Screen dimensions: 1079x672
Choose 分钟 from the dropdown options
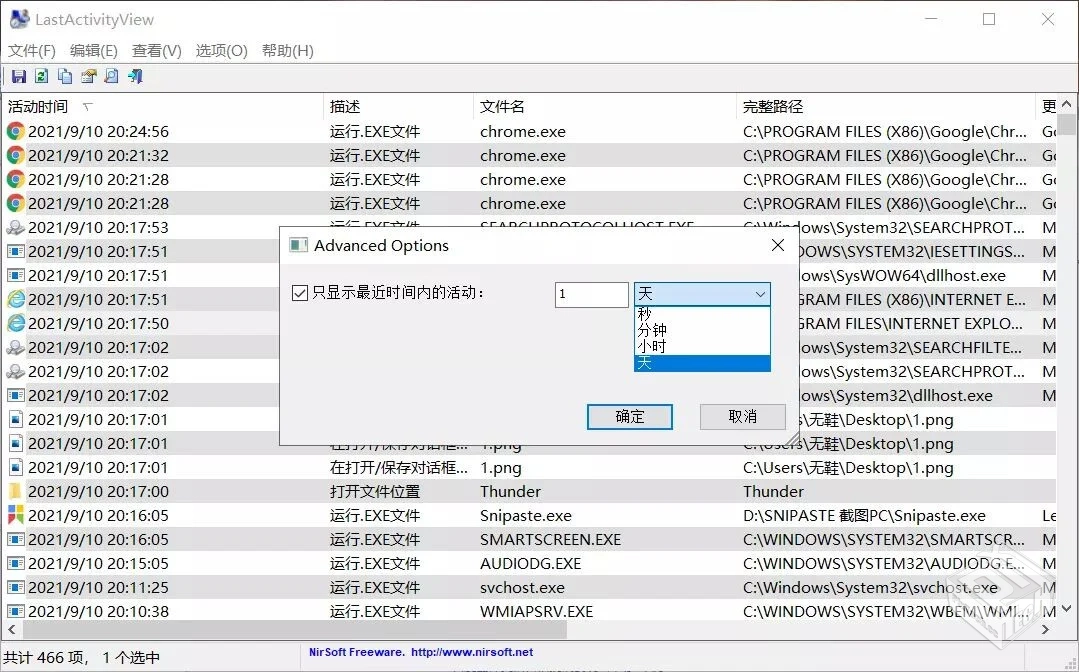pos(650,329)
